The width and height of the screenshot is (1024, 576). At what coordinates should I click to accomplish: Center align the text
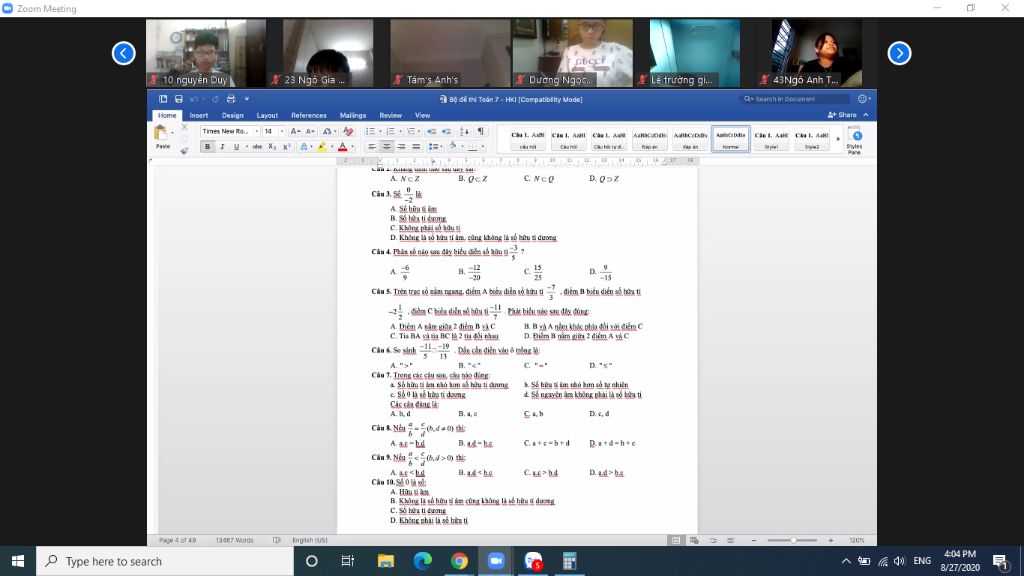pyautogui.click(x=387, y=147)
